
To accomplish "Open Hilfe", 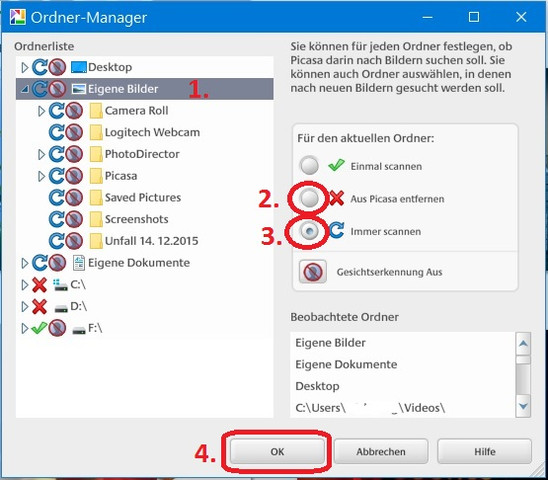I will [485, 451].
